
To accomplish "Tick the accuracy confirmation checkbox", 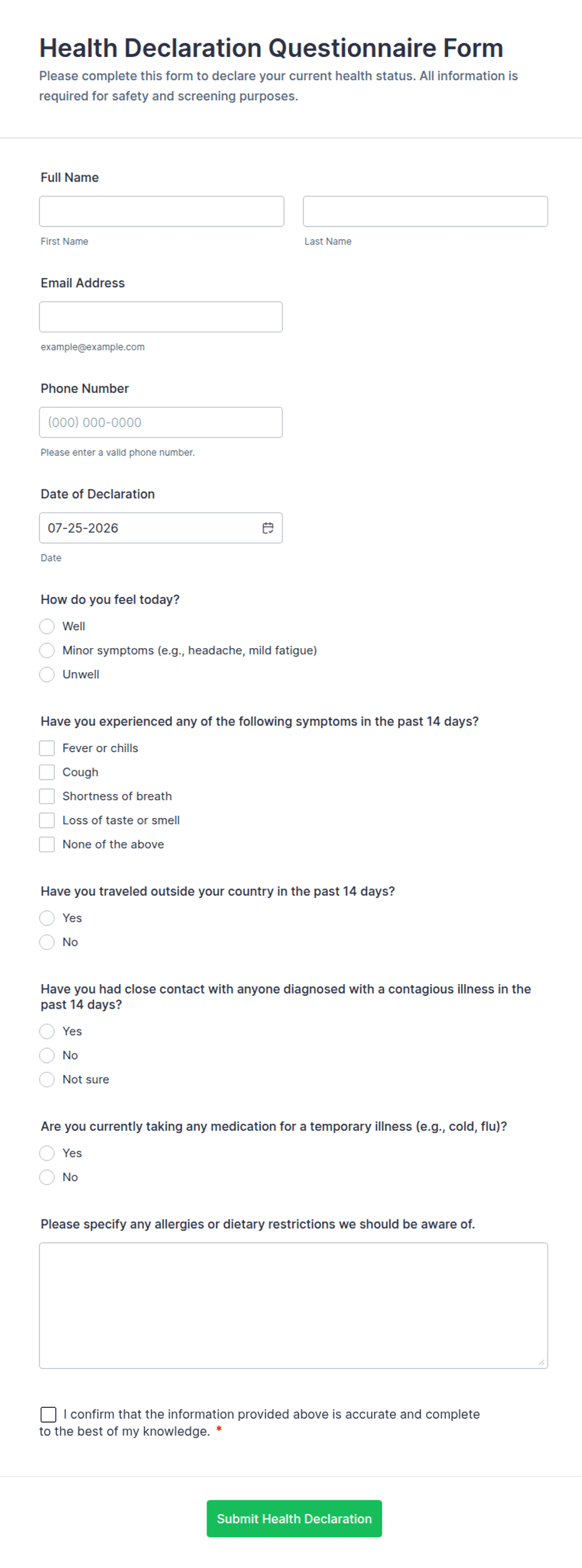I will tap(48, 1414).
